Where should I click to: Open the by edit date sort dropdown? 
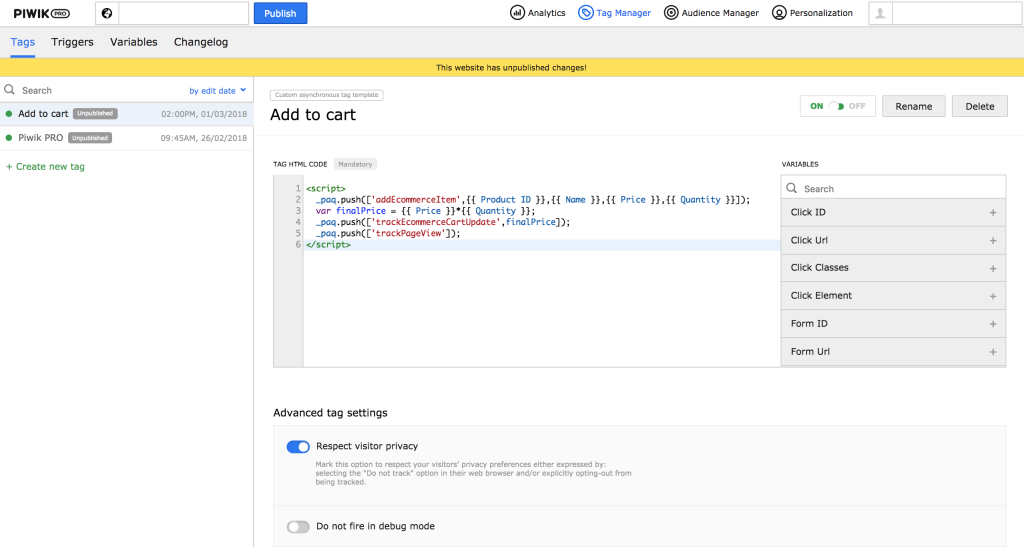[217, 91]
